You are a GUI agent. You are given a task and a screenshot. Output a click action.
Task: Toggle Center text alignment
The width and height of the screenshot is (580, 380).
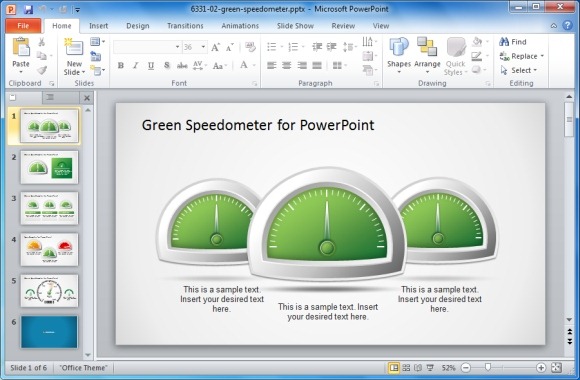coord(287,65)
